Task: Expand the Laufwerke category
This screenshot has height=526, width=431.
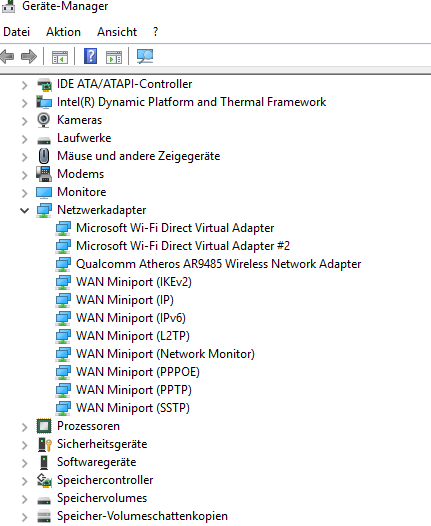Action: click(24, 139)
